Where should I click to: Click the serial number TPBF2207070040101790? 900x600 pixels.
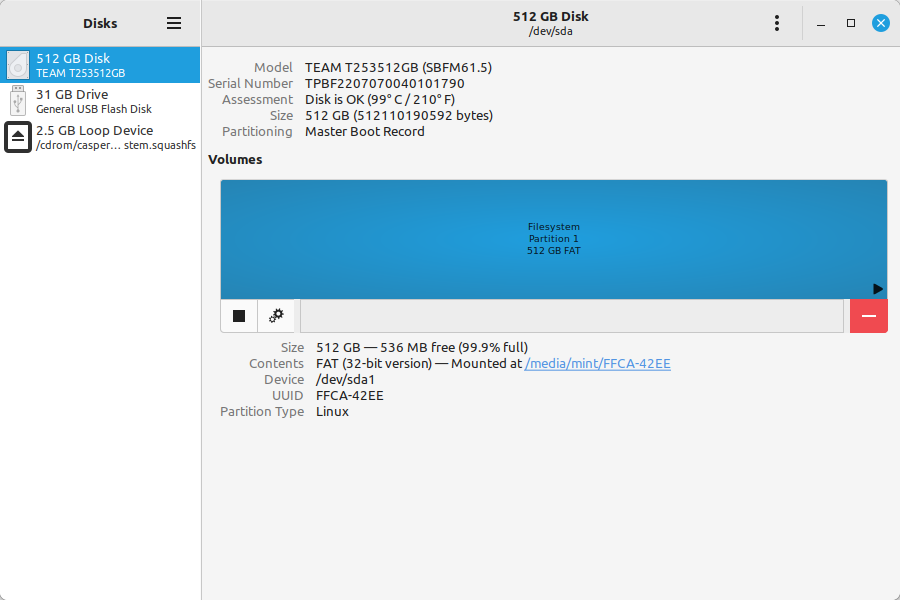(385, 83)
